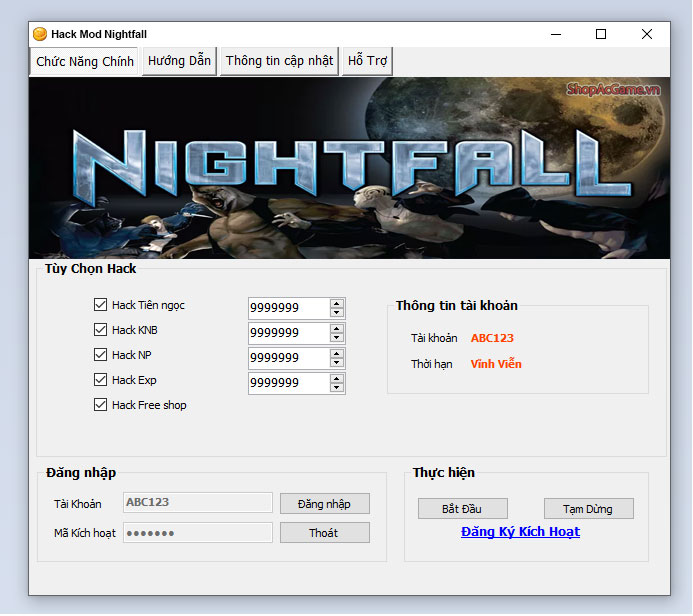The width and height of the screenshot is (693, 616).
Task: Minimize the Hack Mod Nightfall window
Action: pos(556,34)
